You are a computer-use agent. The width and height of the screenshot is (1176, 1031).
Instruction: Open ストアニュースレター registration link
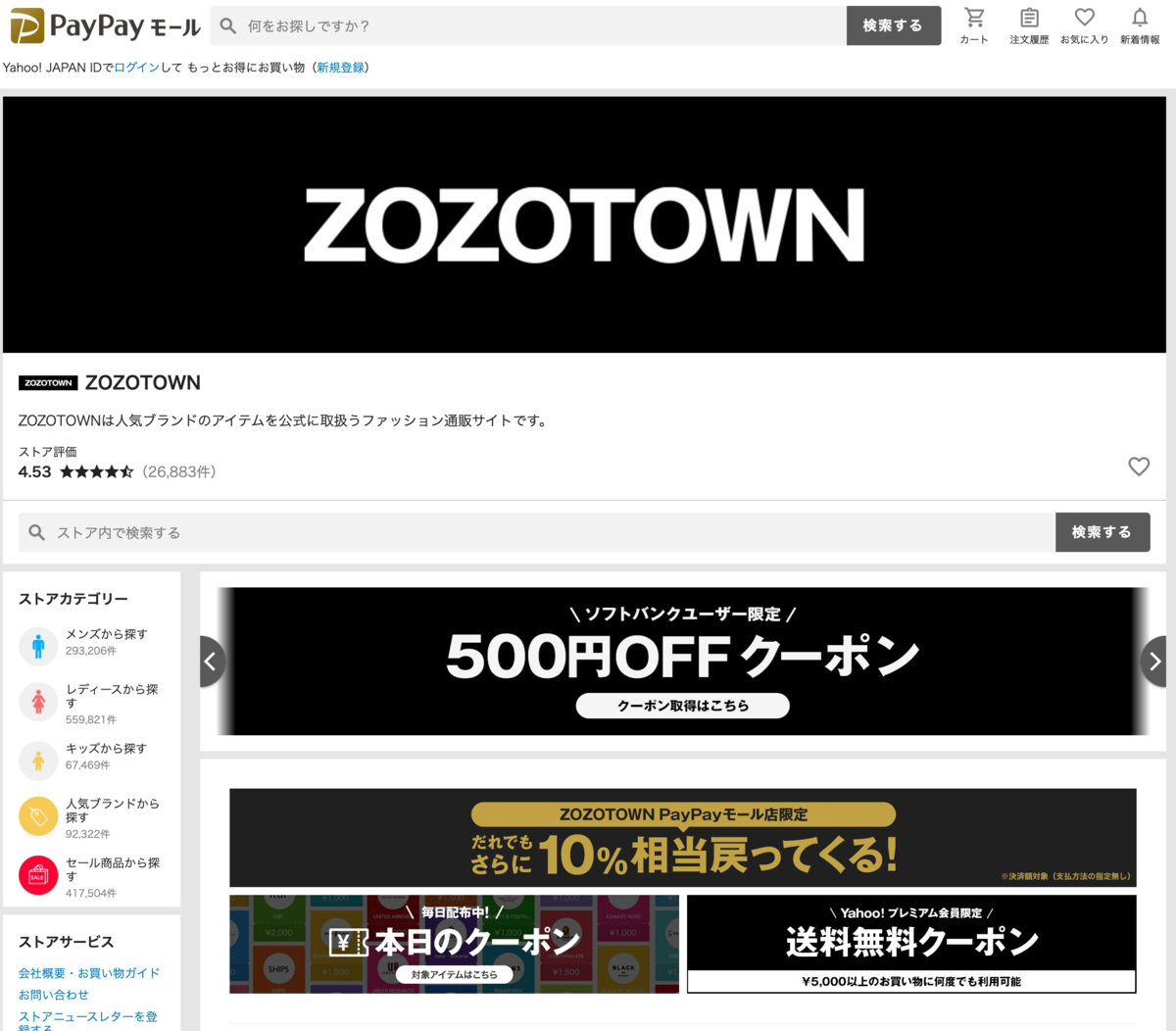(88, 1021)
